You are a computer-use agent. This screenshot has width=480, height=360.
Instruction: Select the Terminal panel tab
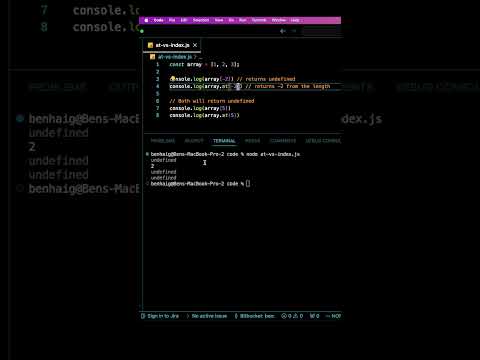pyautogui.click(x=224, y=141)
